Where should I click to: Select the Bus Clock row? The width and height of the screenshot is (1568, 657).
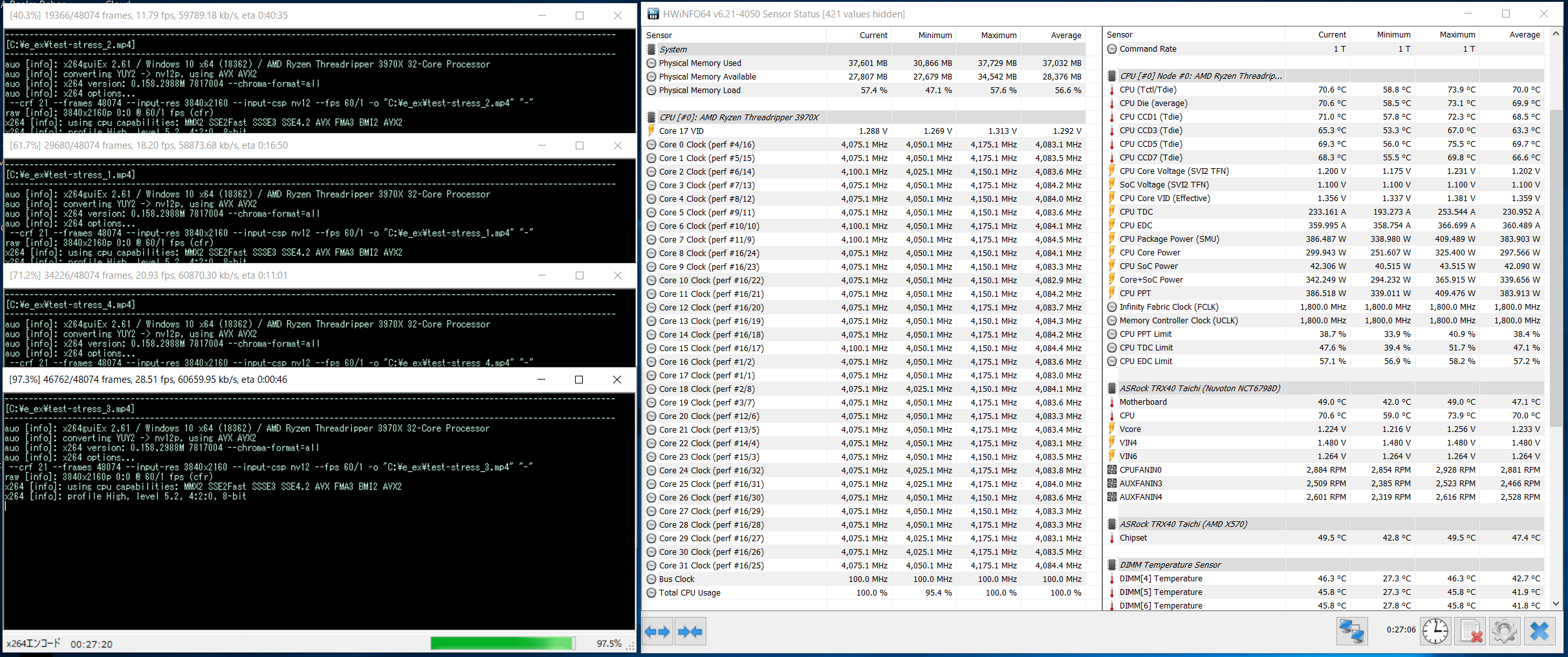point(864,579)
